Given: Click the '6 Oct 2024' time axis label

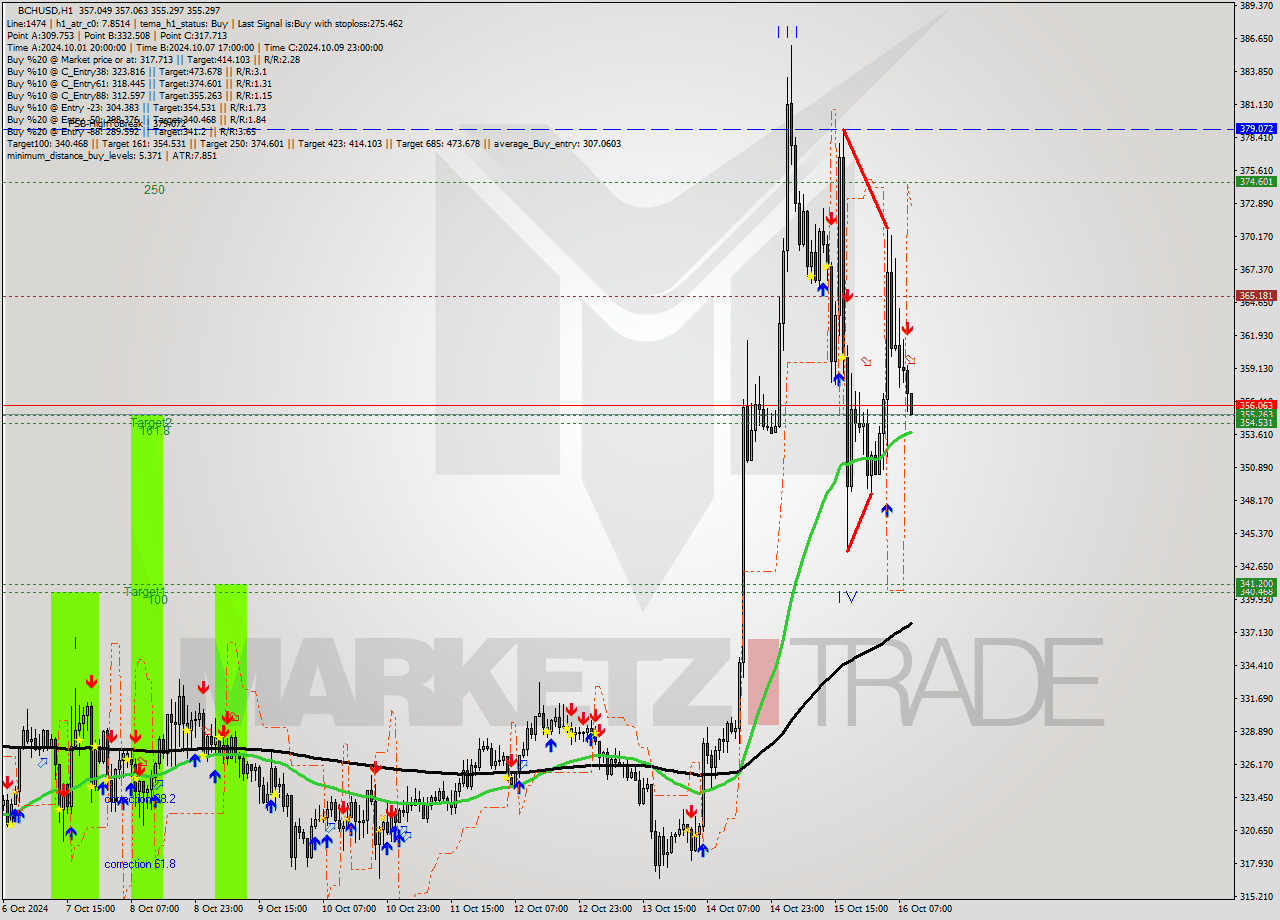Looking at the screenshot, I should point(25,910).
